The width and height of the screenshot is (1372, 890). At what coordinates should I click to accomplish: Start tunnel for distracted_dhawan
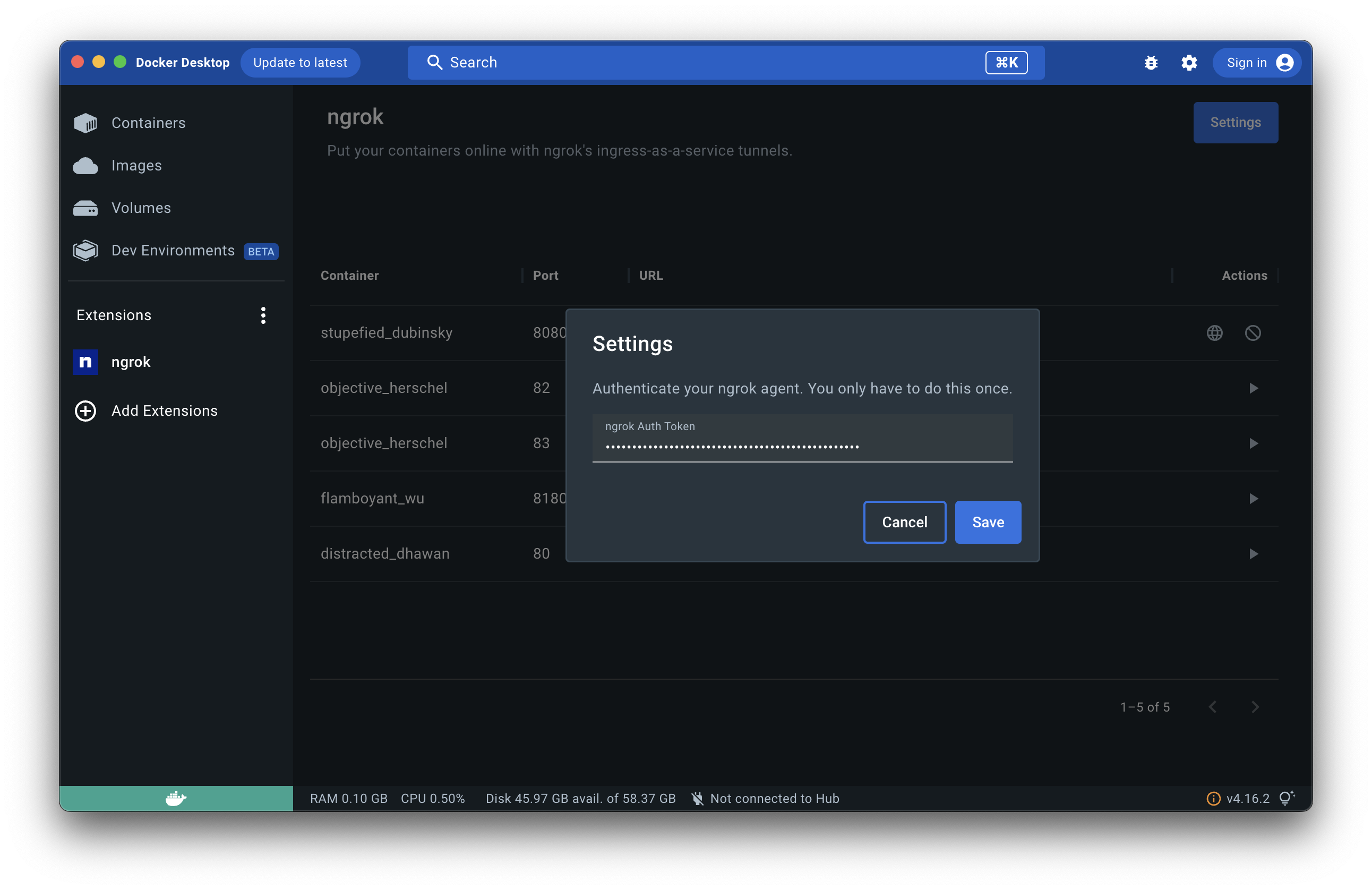point(1253,554)
